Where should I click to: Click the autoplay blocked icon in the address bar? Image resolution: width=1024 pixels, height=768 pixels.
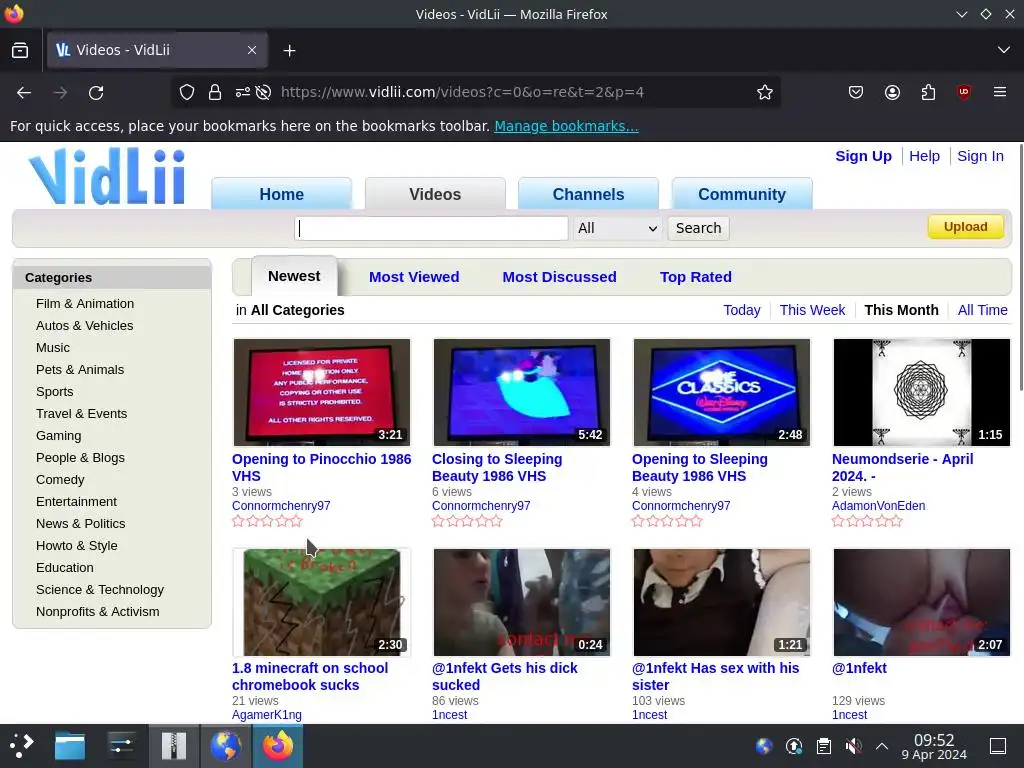point(263,93)
